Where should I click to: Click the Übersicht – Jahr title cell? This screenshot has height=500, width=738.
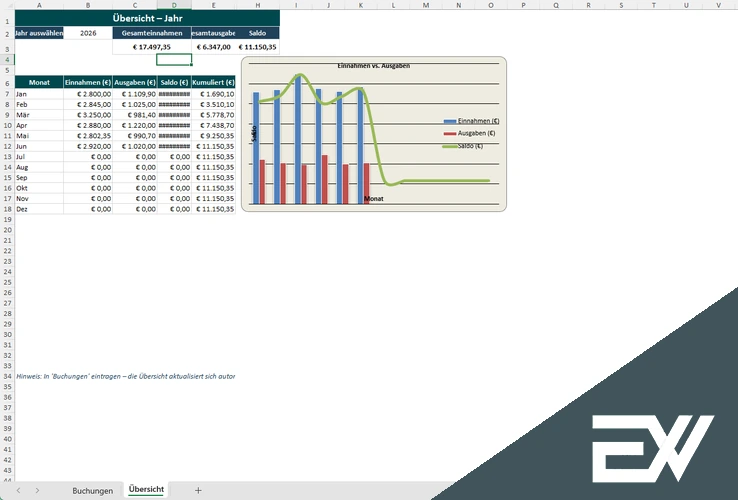coord(147,18)
